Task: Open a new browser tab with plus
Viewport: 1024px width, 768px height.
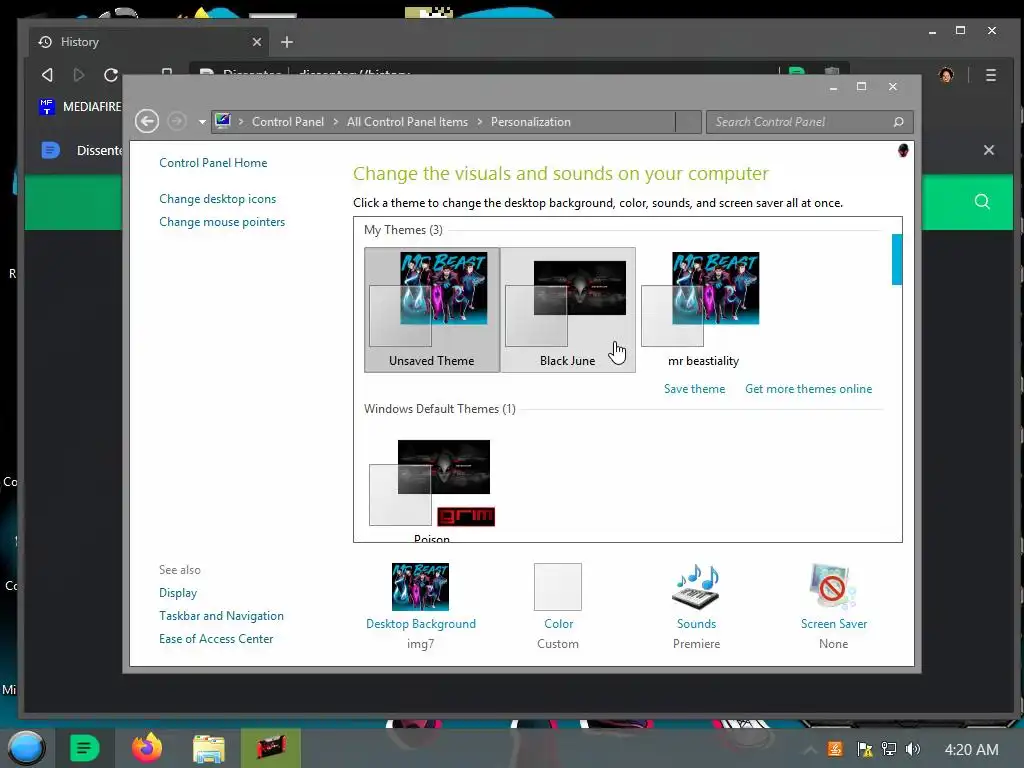Action: (287, 42)
